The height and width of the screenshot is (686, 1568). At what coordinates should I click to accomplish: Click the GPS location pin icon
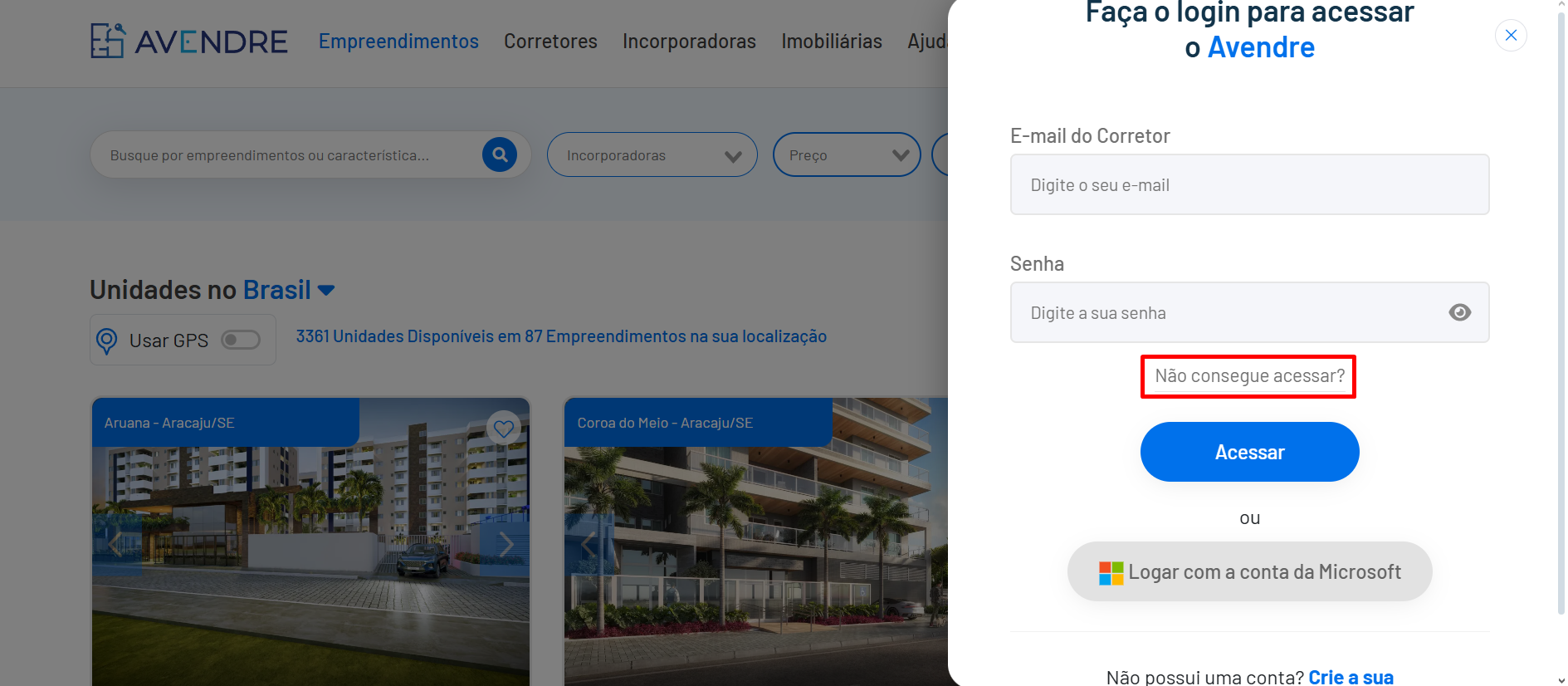point(107,341)
